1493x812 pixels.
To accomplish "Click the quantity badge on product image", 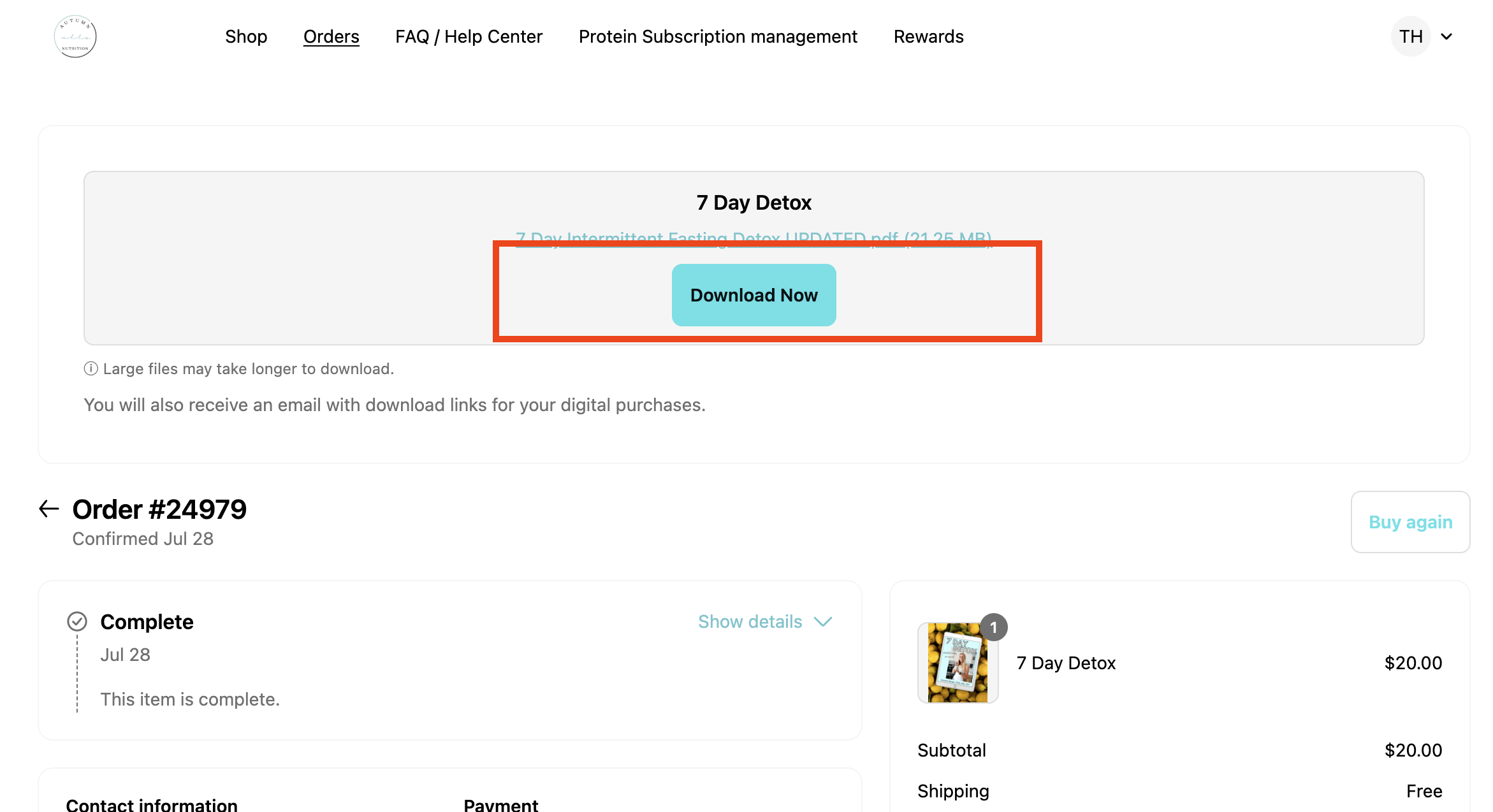I will pyautogui.click(x=993, y=627).
